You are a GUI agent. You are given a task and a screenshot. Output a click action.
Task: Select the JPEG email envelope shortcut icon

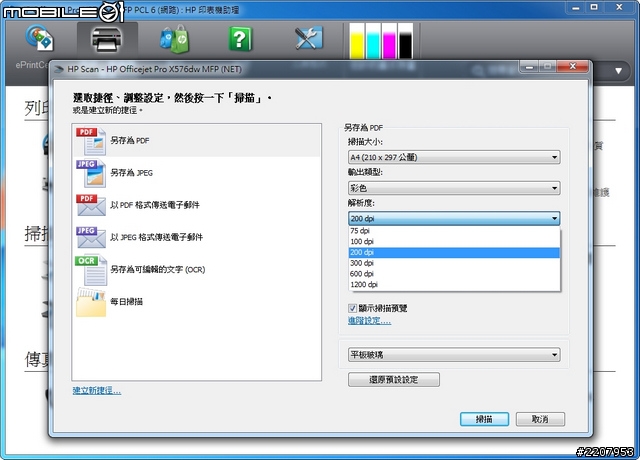coord(91,237)
